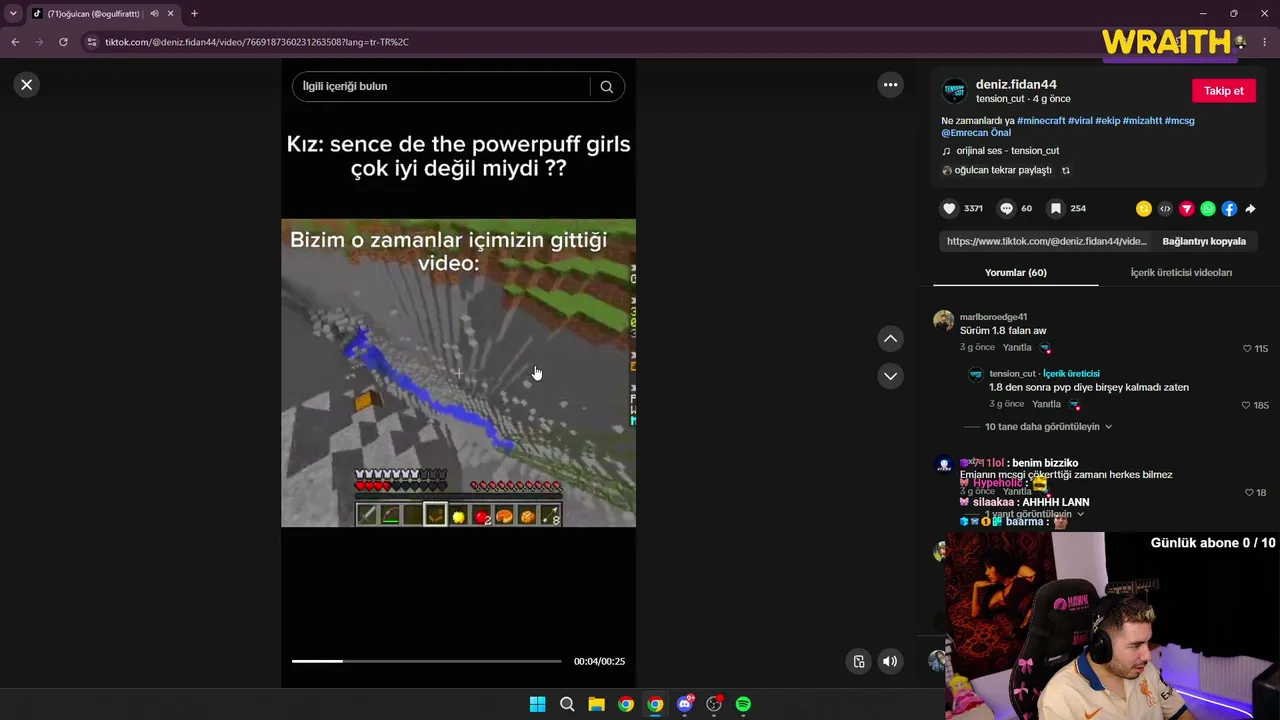Screen dimensions: 1280x720
Task: Send to friends with the red paper-plane icon
Action: 1187,209
